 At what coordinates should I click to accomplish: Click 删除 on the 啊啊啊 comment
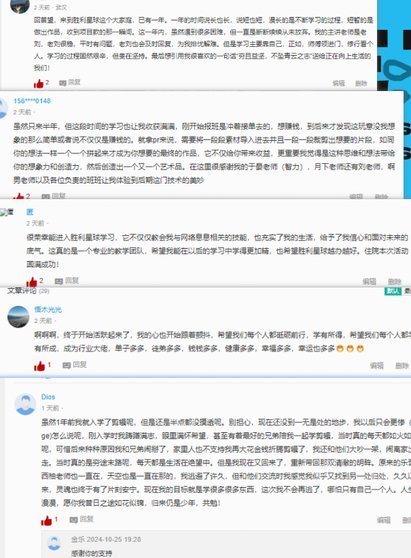[402, 365]
